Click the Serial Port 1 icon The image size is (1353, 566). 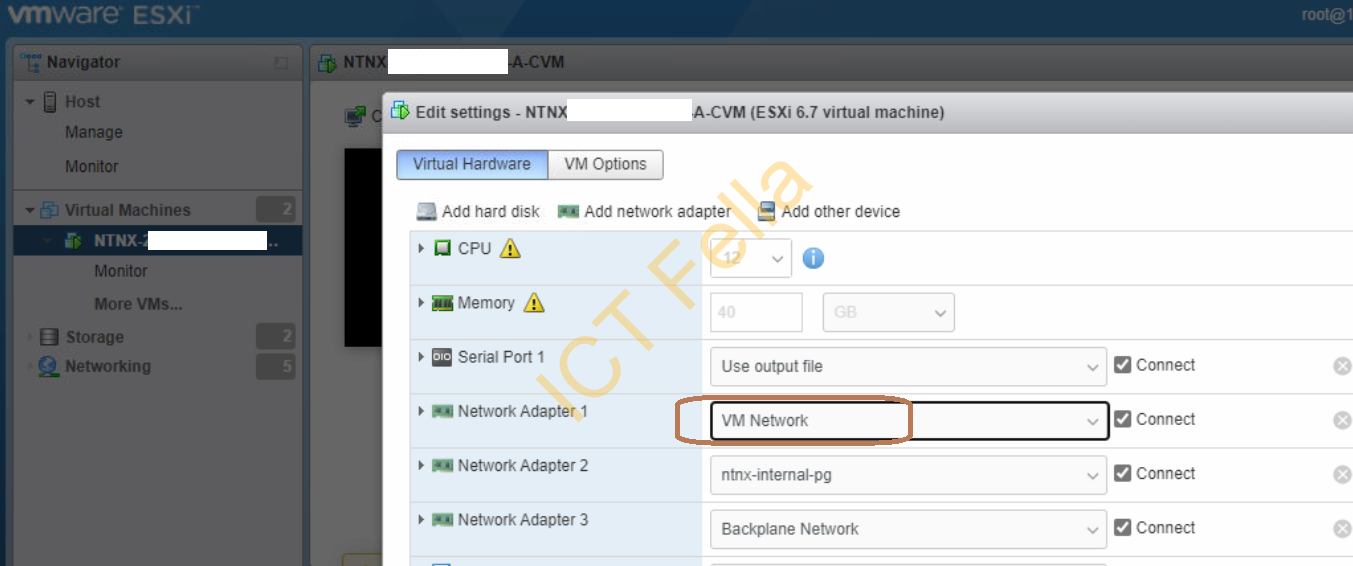click(442, 357)
